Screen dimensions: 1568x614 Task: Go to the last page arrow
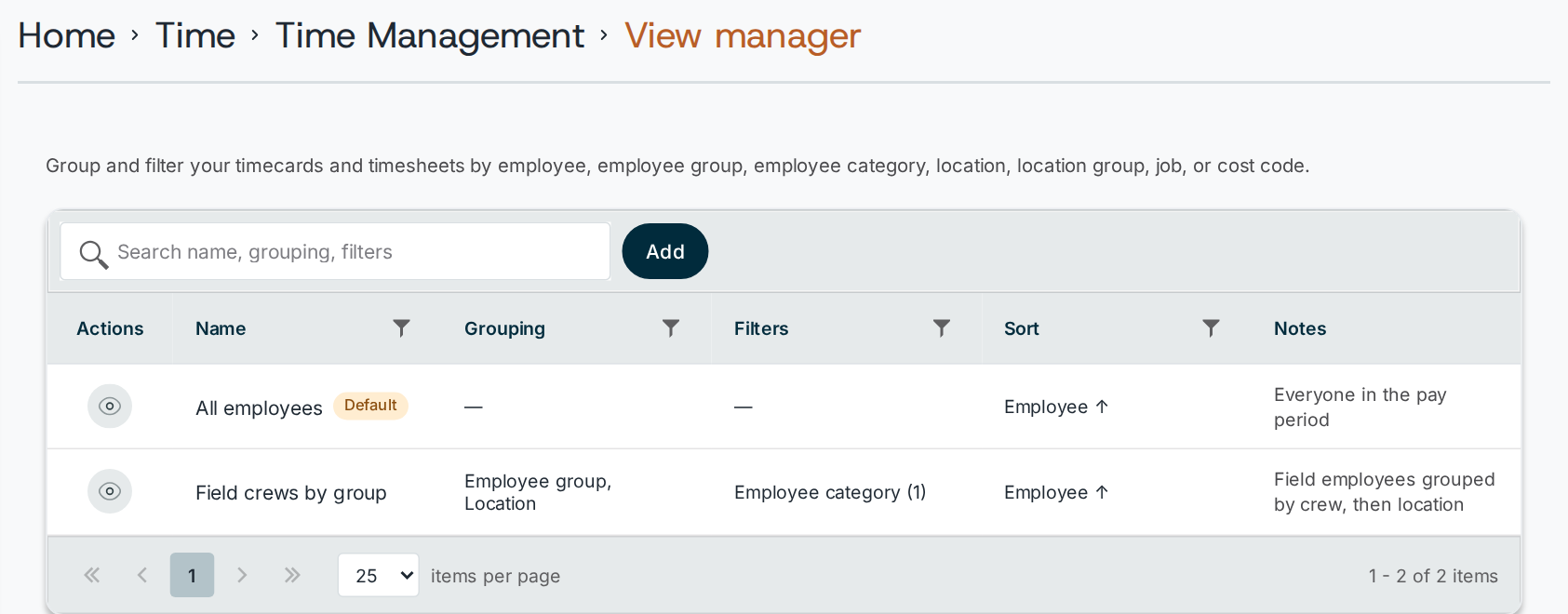(x=292, y=575)
